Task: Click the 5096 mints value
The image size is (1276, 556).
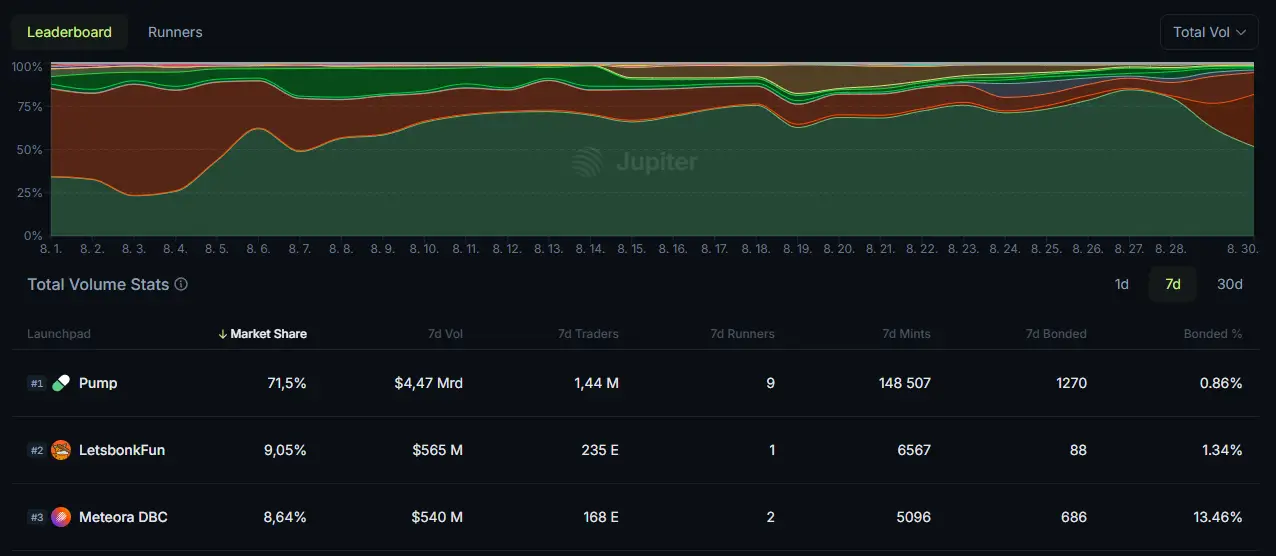Action: pos(914,517)
